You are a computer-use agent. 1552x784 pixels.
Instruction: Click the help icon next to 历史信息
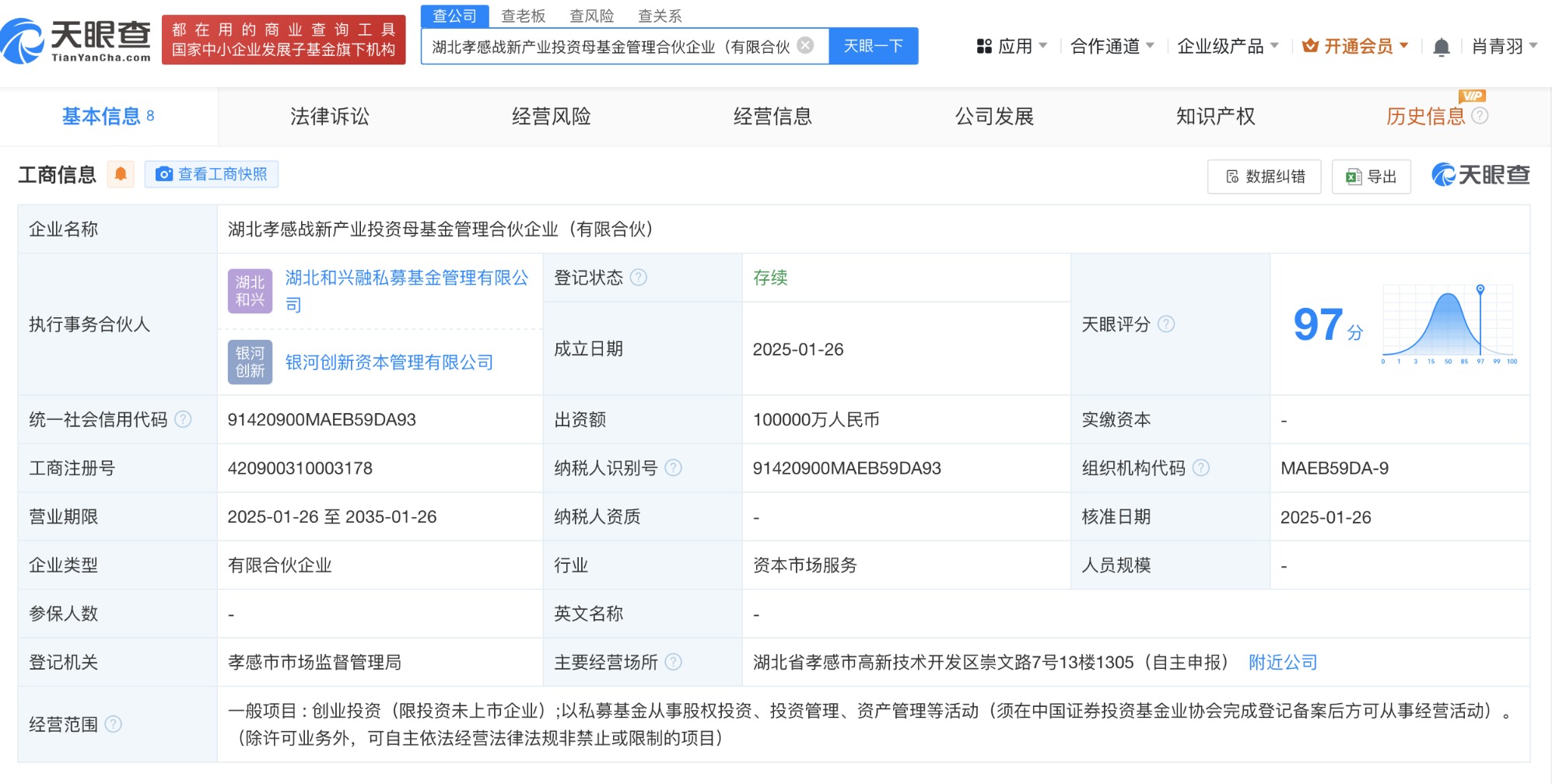[1480, 116]
